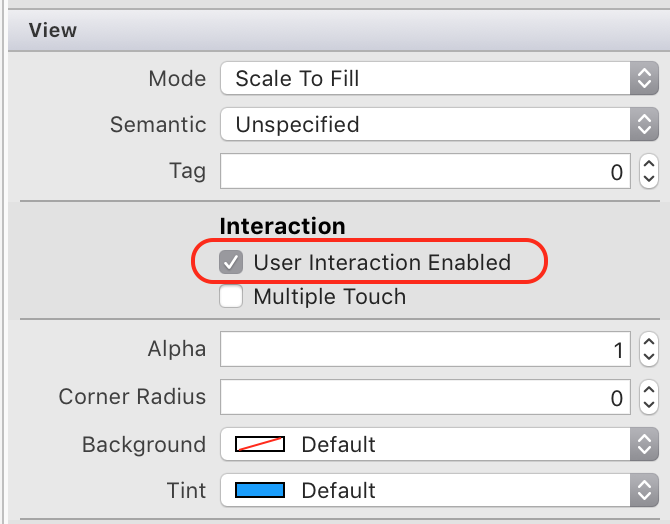Click the Background color swatch

260,444
